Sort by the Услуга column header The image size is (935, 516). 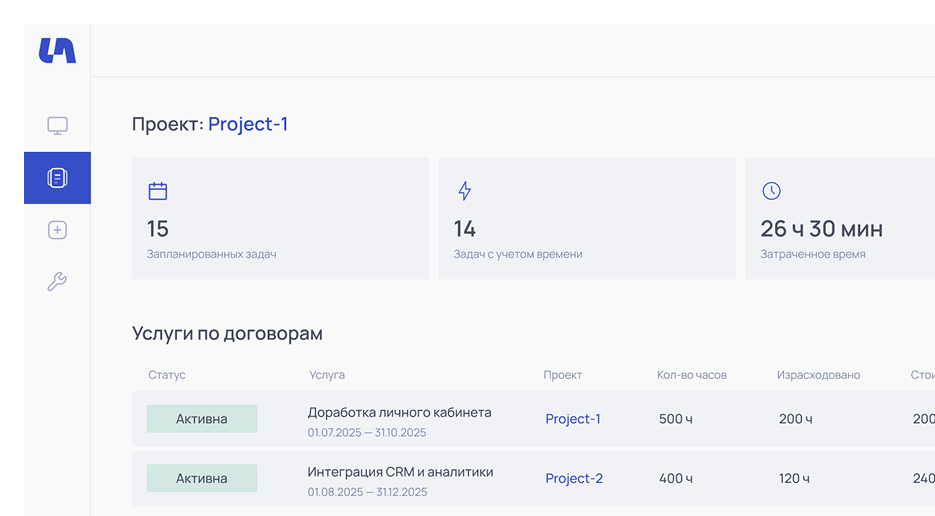327,375
